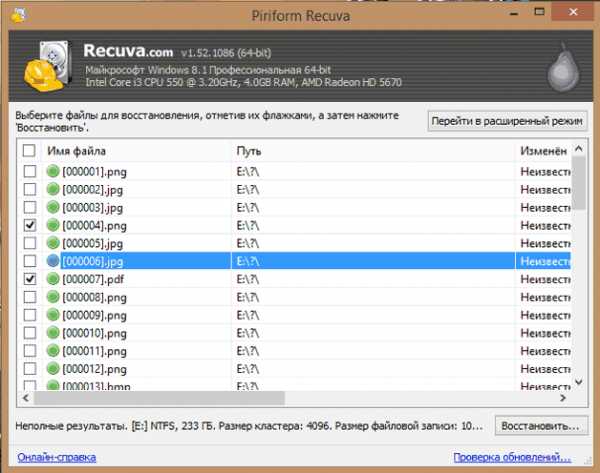Click green status dot of [000002].jpg
This screenshot has height=473, width=600.
[x=53, y=189]
